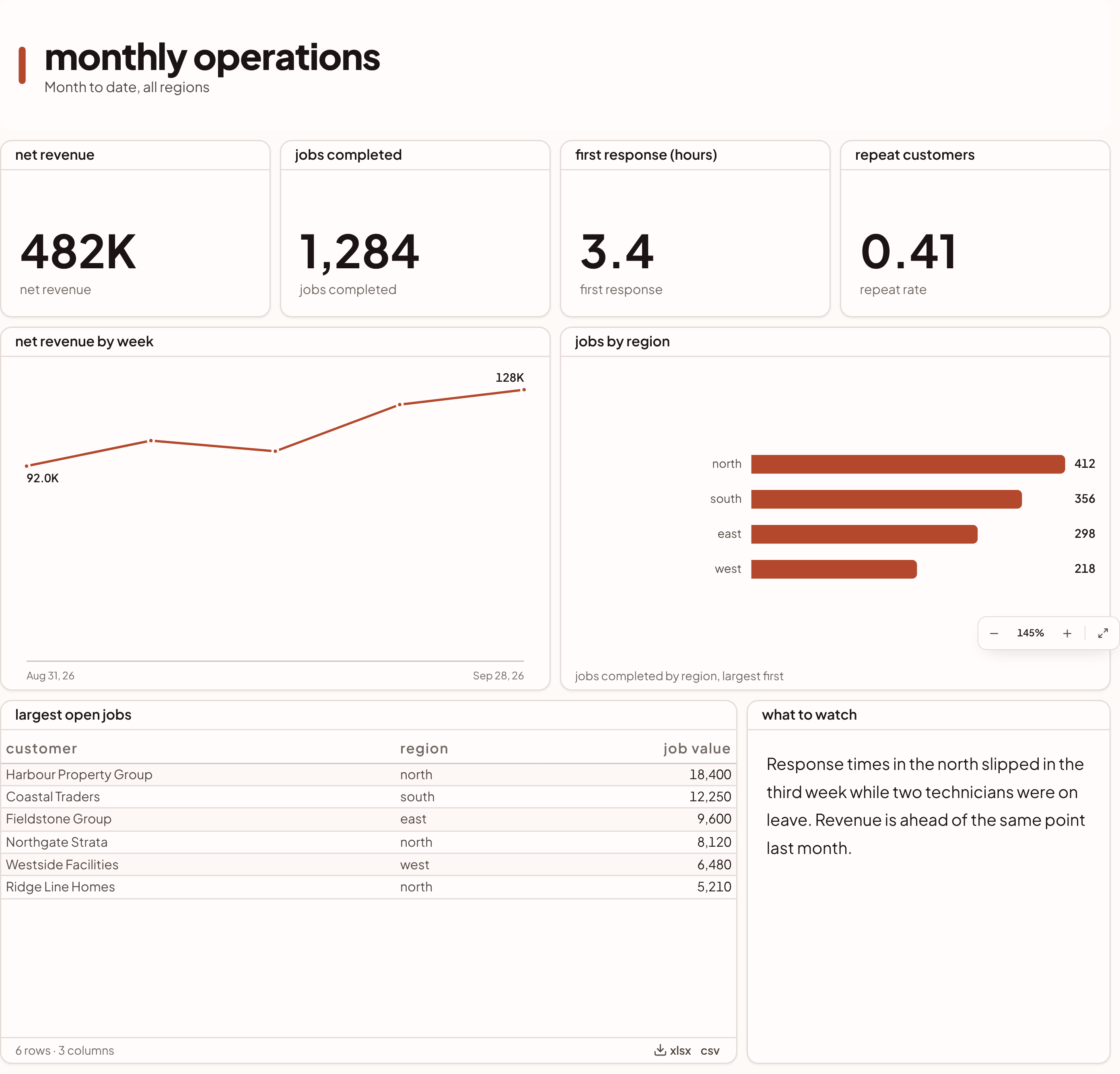Click the 8,120 job value
This screenshot has height=1074, width=1120.
pos(714,842)
